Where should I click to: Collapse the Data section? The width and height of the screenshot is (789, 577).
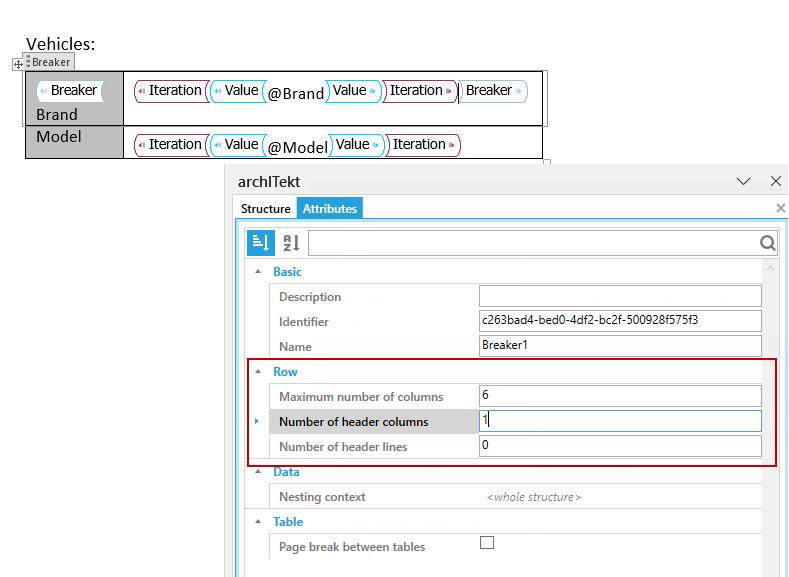pyautogui.click(x=258, y=472)
